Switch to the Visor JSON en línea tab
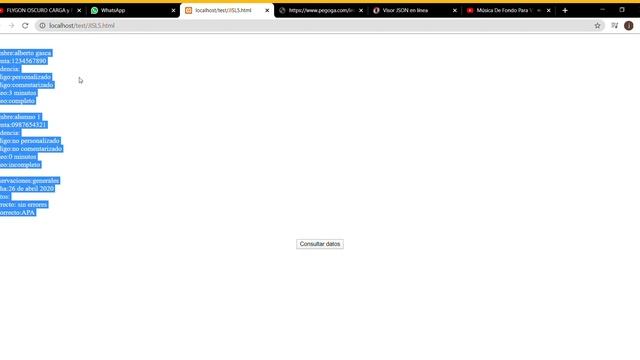 pos(414,11)
